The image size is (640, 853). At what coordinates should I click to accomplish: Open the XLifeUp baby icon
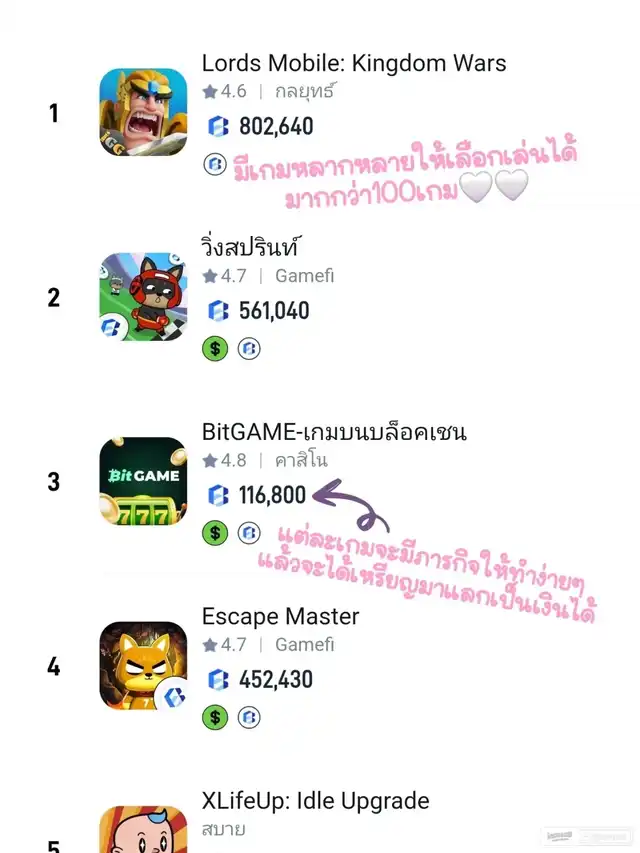pyautogui.click(x=143, y=829)
